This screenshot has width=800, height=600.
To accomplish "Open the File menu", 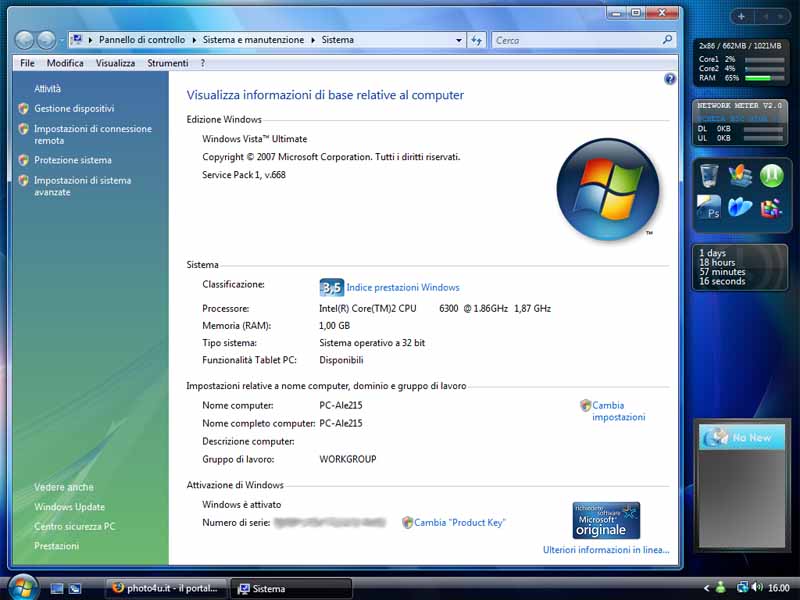I will tap(28, 63).
